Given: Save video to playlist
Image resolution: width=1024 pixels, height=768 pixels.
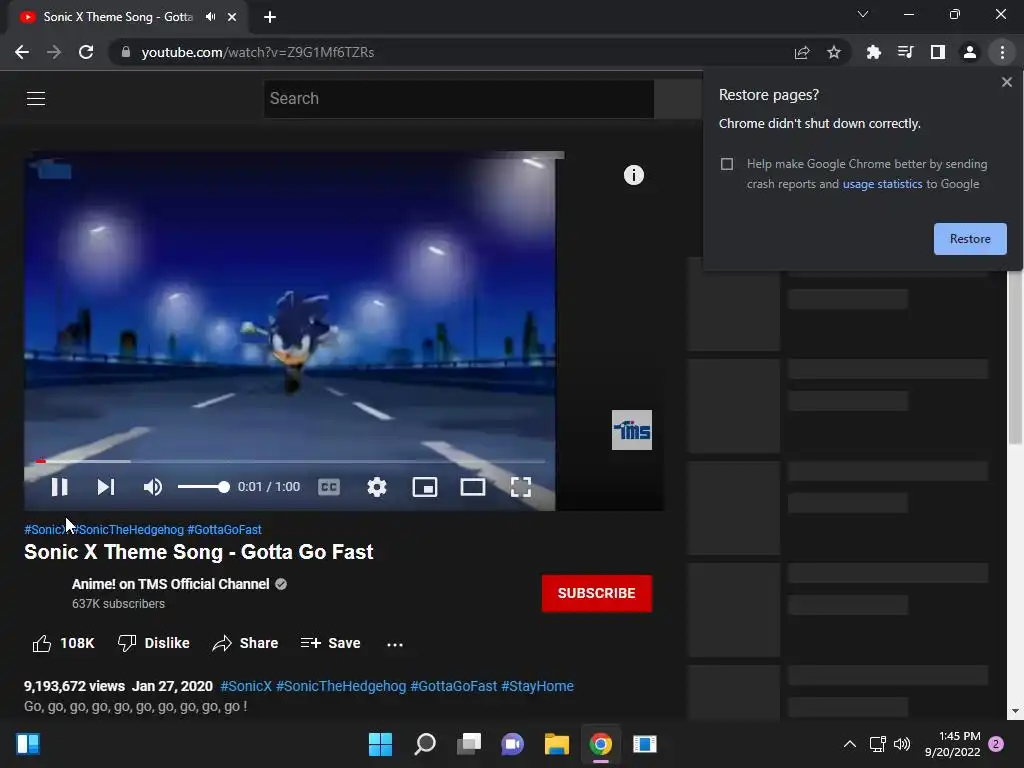Looking at the screenshot, I should pos(330,643).
